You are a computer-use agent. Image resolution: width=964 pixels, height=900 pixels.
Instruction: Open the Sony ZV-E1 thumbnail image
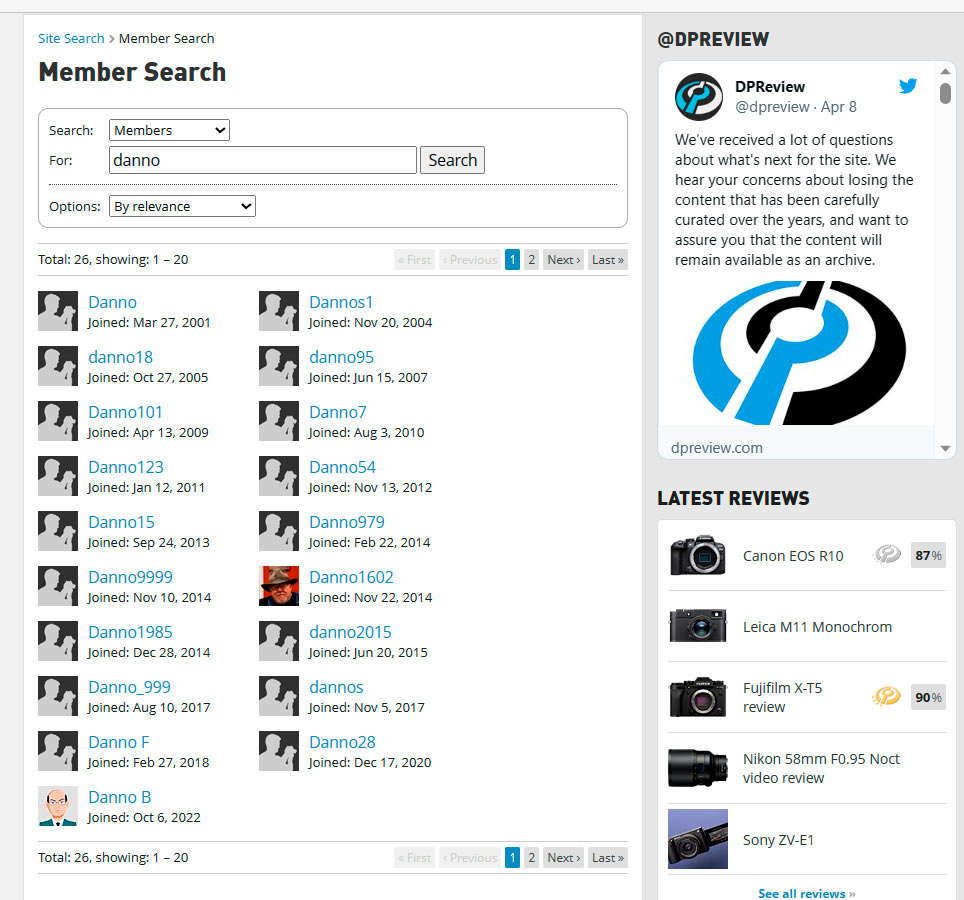coord(698,839)
